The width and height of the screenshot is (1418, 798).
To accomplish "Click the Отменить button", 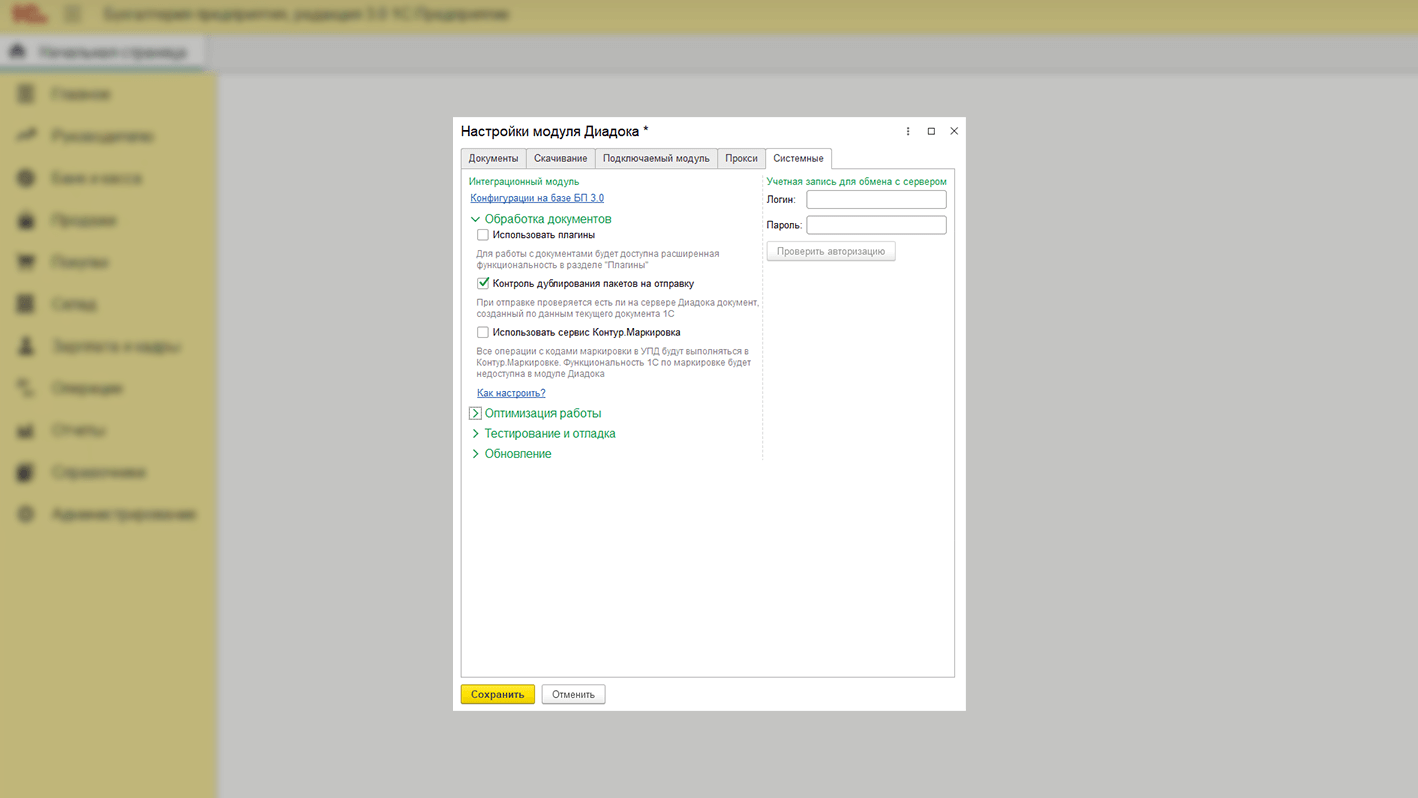I will pyautogui.click(x=573, y=694).
